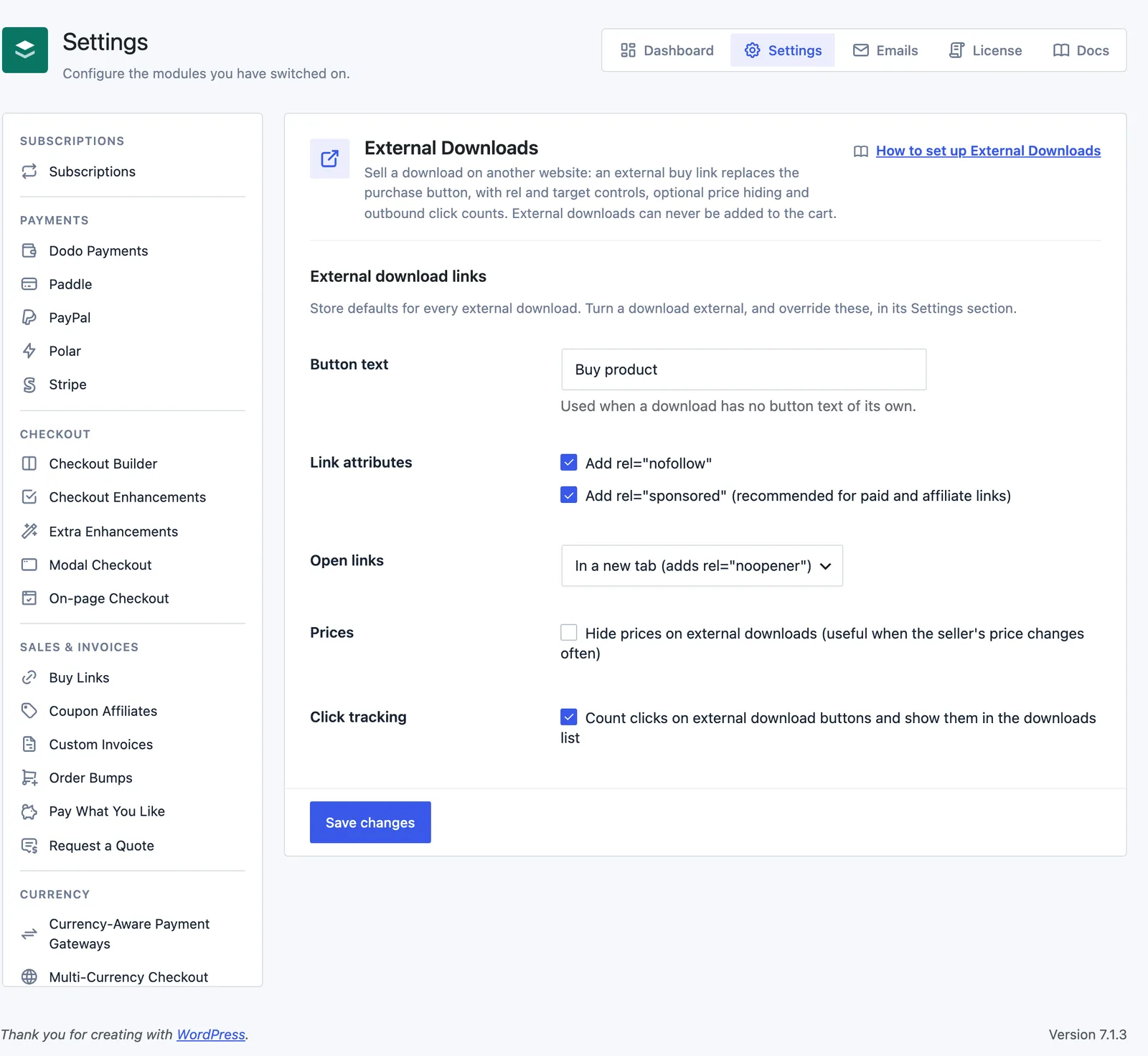Click the Dodo Payments wallet icon
Image resolution: width=1148 pixels, height=1056 pixels.
click(29, 250)
